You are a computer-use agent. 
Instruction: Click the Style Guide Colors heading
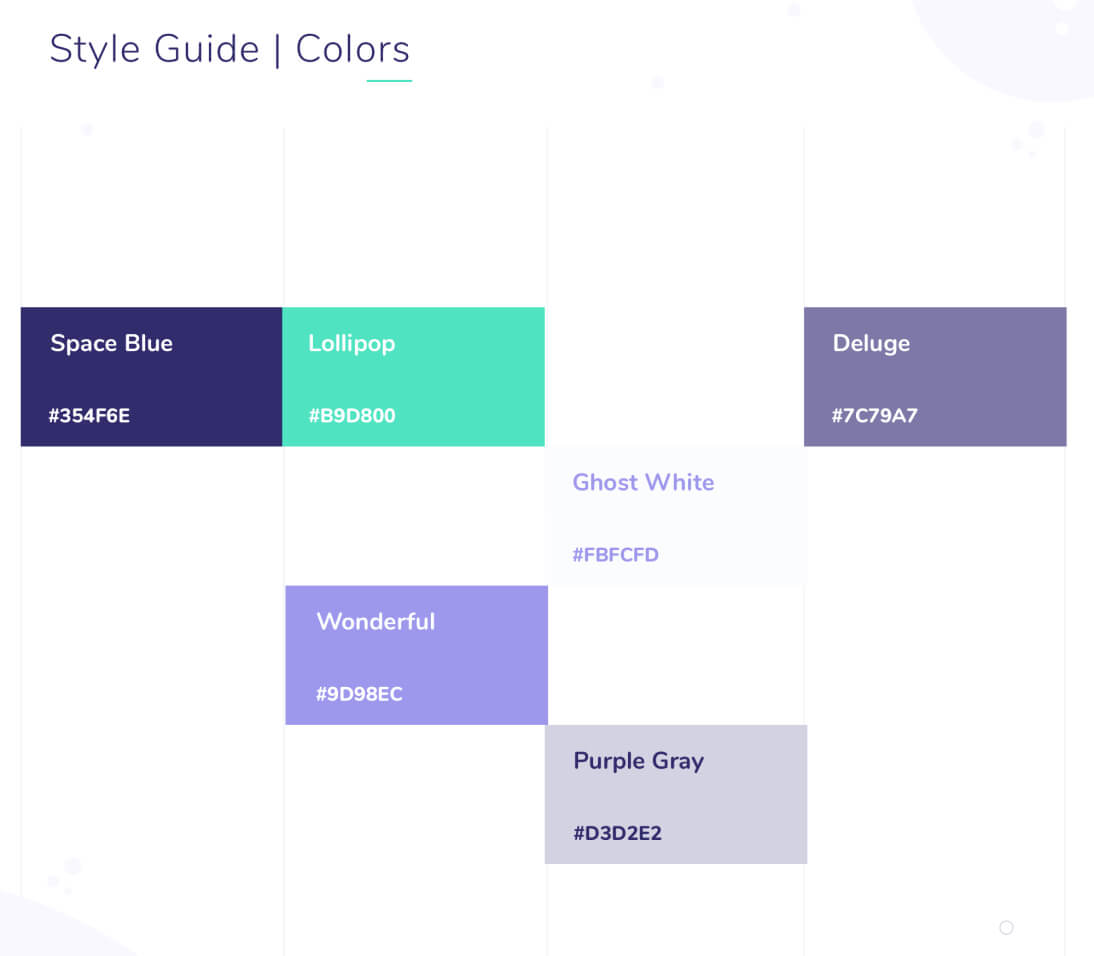(x=230, y=48)
